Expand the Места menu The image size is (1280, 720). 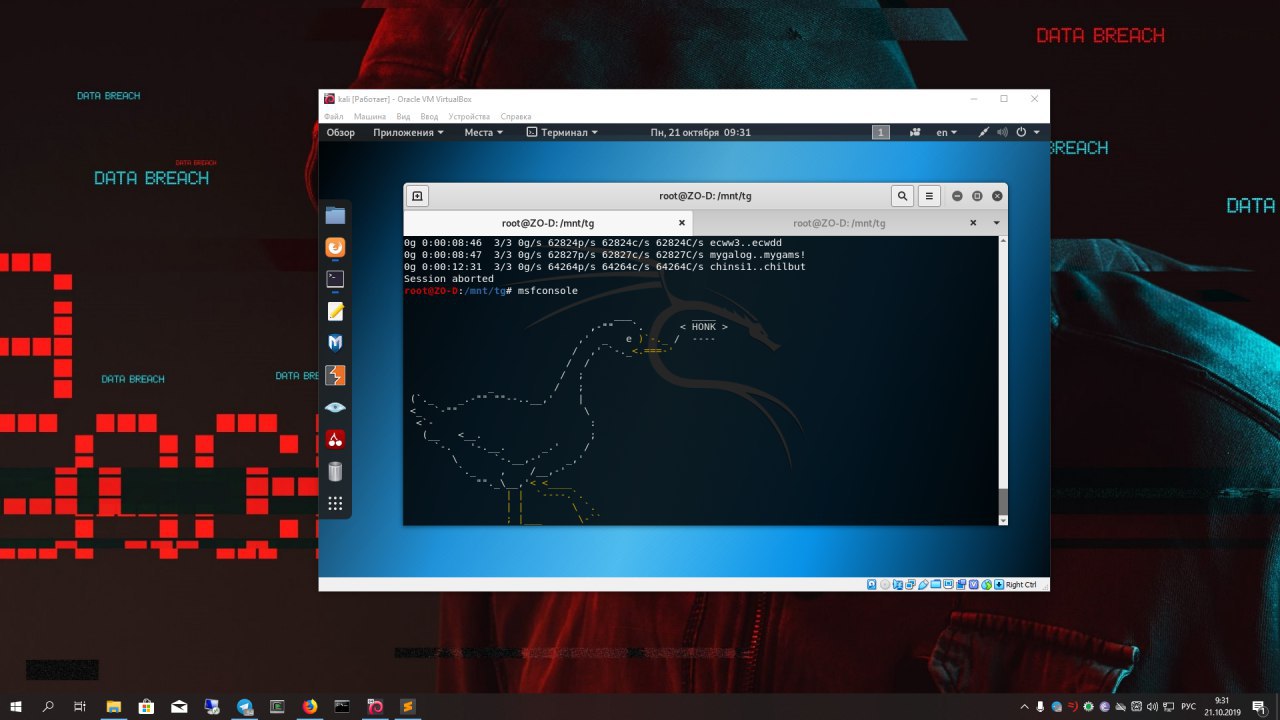pyautogui.click(x=483, y=132)
